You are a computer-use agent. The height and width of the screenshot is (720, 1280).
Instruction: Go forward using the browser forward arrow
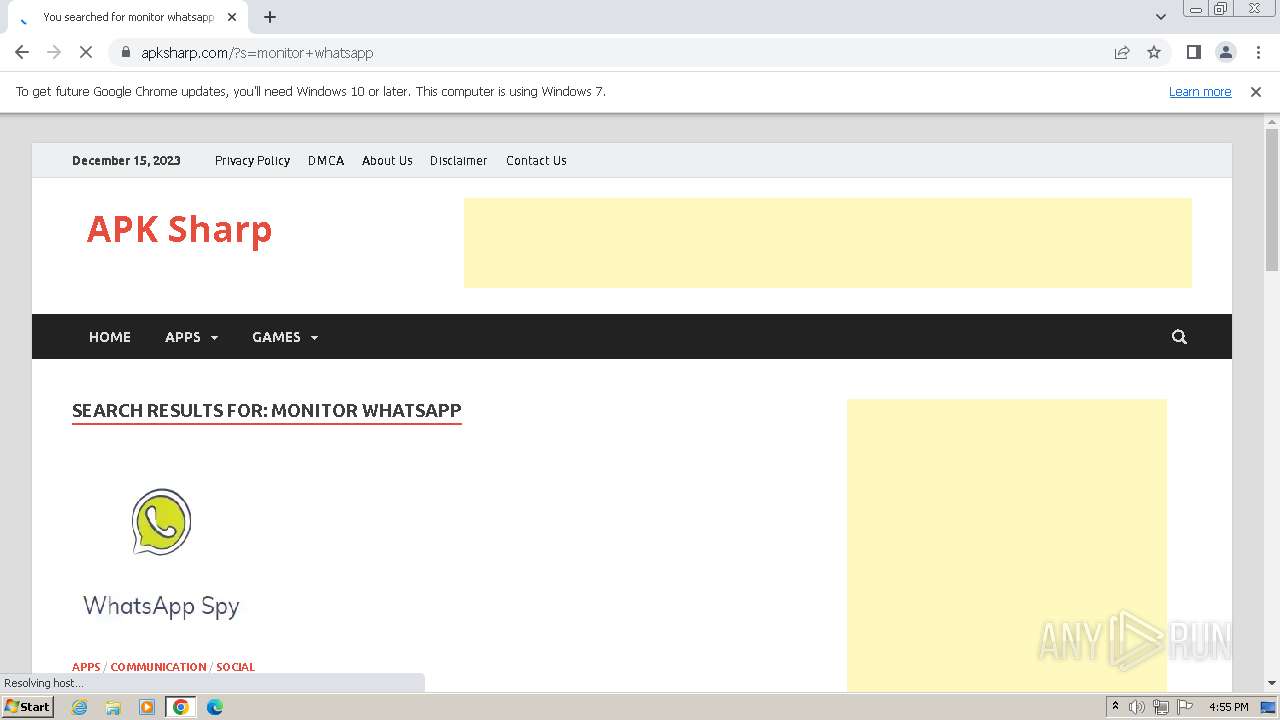[54, 52]
